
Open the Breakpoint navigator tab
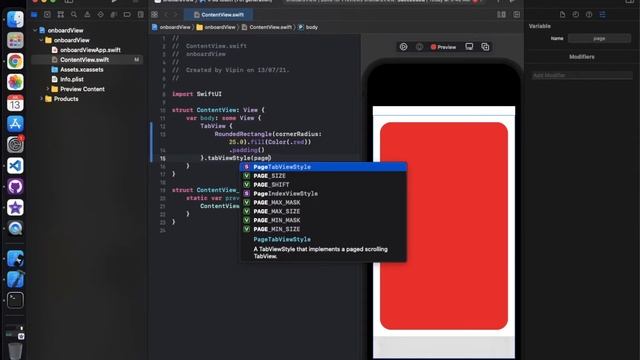(127, 15)
